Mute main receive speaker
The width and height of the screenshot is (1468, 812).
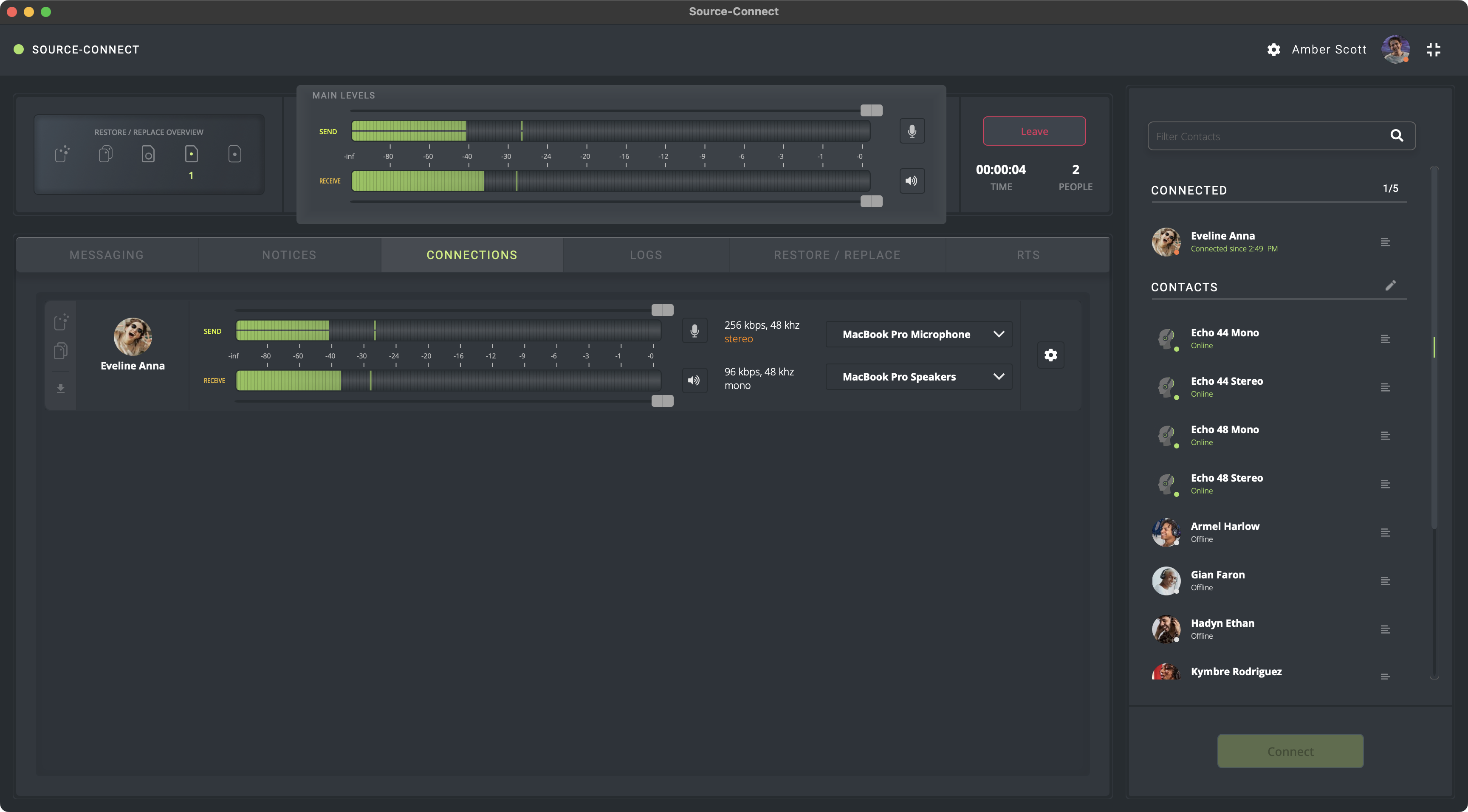[912, 180]
